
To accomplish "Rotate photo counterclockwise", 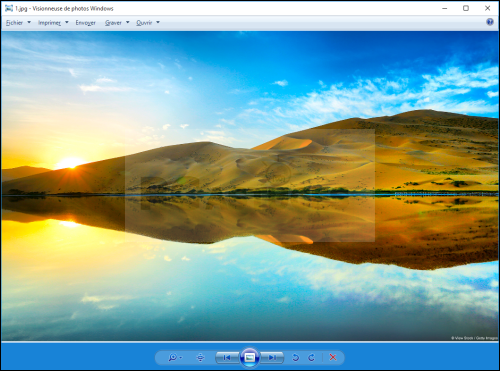I will click(x=295, y=358).
